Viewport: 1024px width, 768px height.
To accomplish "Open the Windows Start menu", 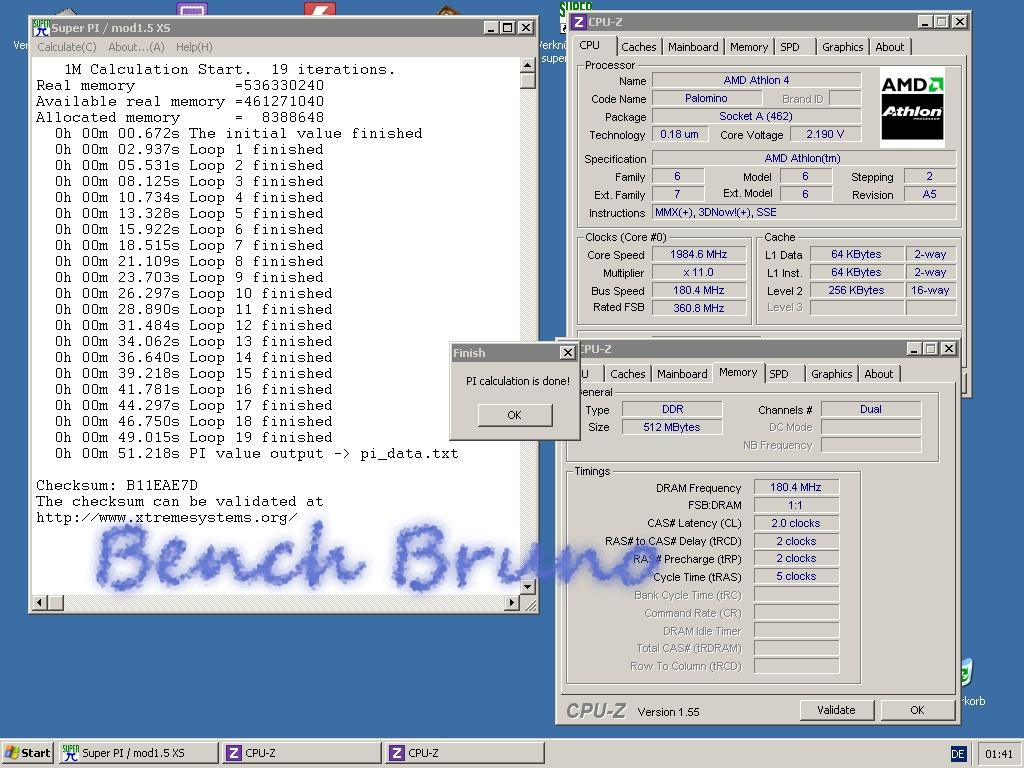I will (27, 753).
